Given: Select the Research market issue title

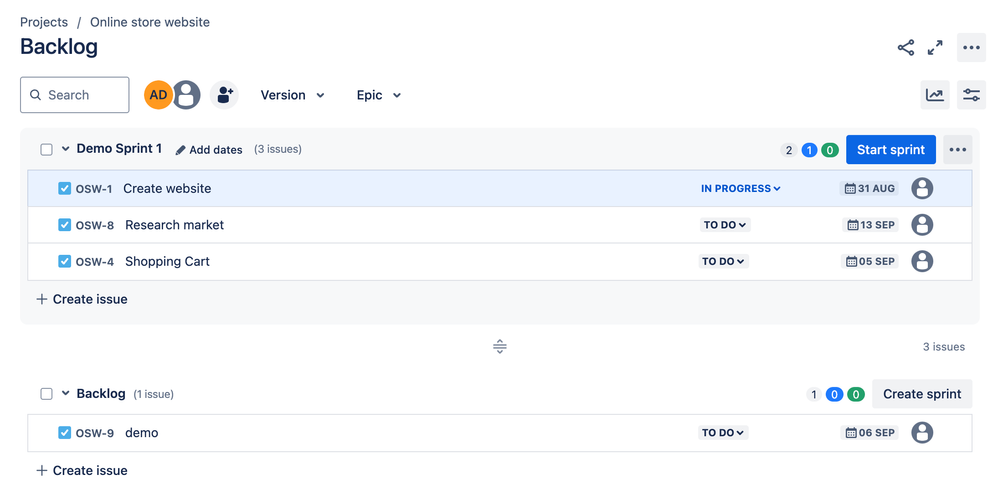Looking at the screenshot, I should (174, 225).
